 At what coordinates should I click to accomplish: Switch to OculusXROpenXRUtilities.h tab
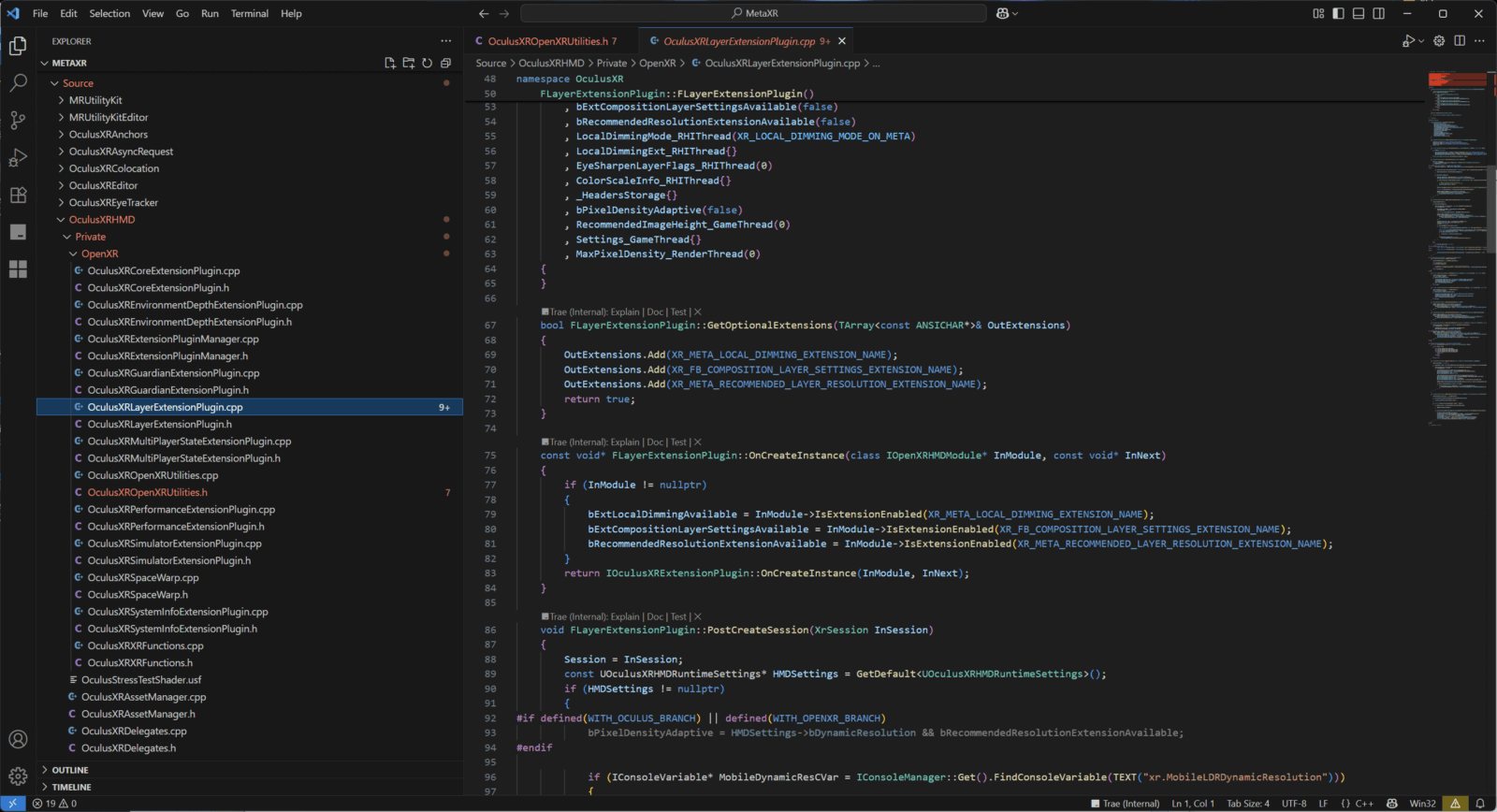coord(547,41)
